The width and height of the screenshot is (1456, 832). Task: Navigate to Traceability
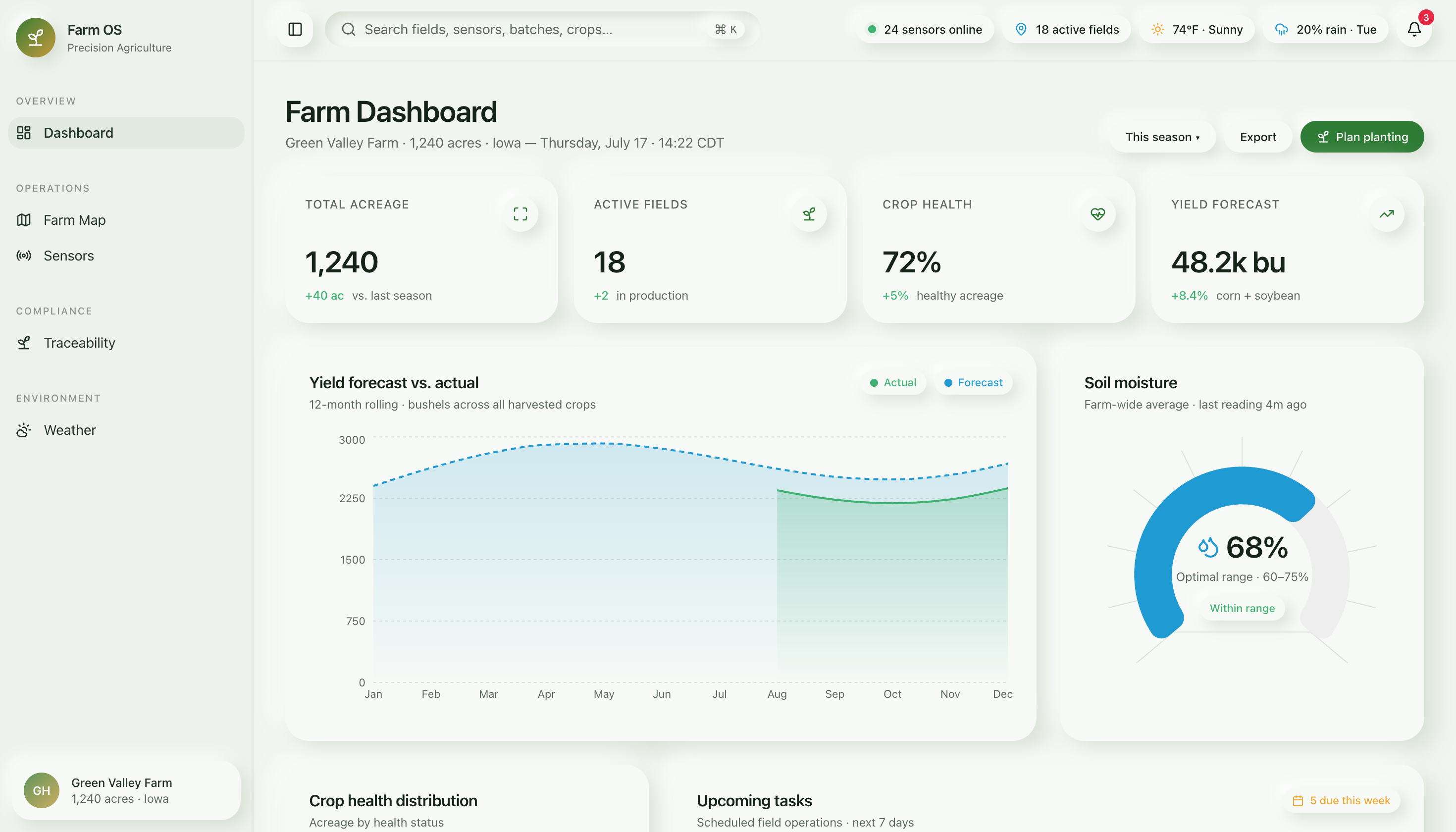126,343
